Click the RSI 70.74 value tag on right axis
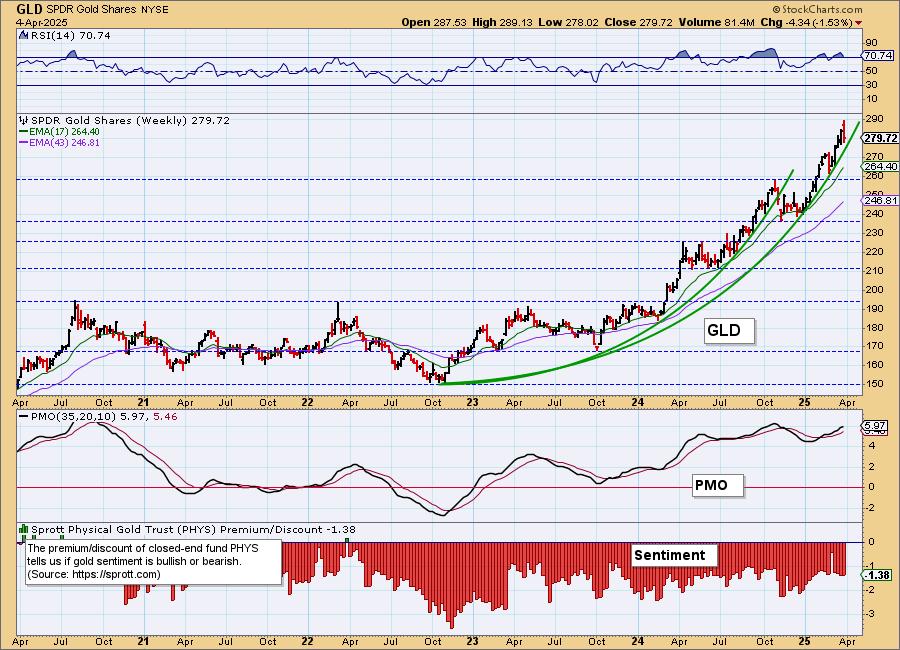This screenshot has width=900, height=650. pos(878,56)
